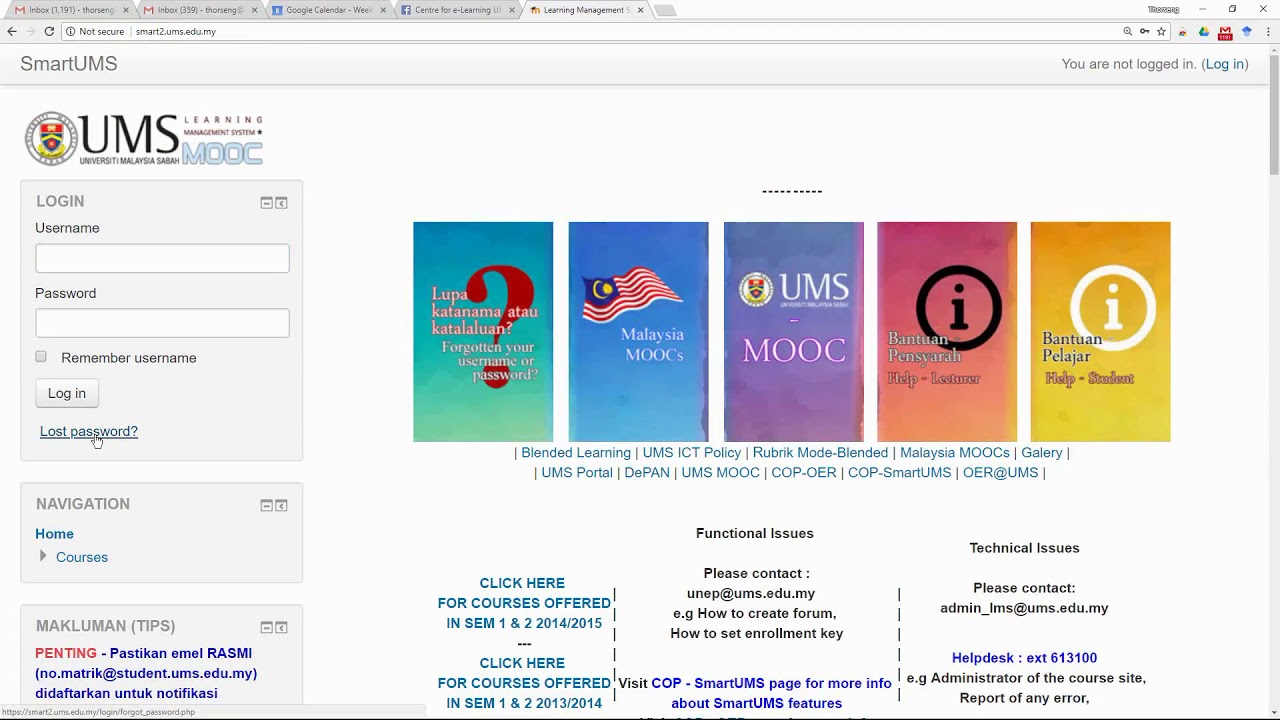Image resolution: width=1280 pixels, height=720 pixels.
Task: Open the SmartUMS site title link
Action: pos(69,64)
